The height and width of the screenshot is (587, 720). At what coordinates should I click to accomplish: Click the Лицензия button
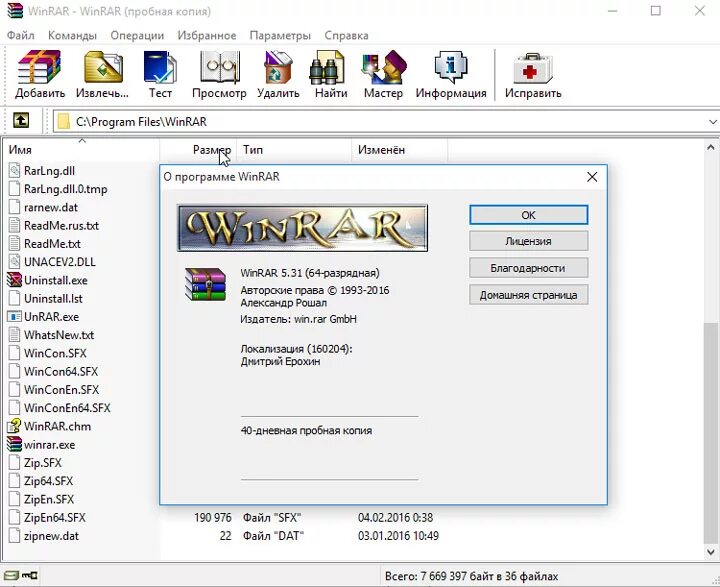point(529,241)
